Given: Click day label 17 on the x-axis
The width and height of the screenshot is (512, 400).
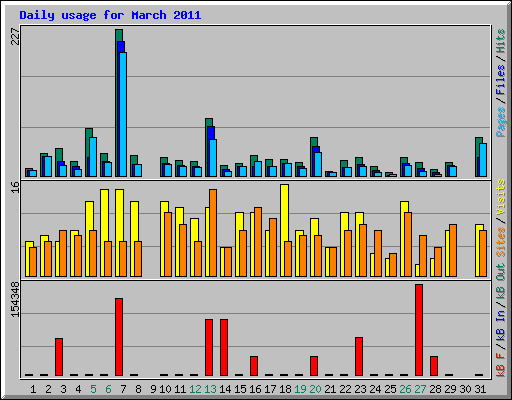Looking at the screenshot, I should pyautogui.click(x=270, y=389).
